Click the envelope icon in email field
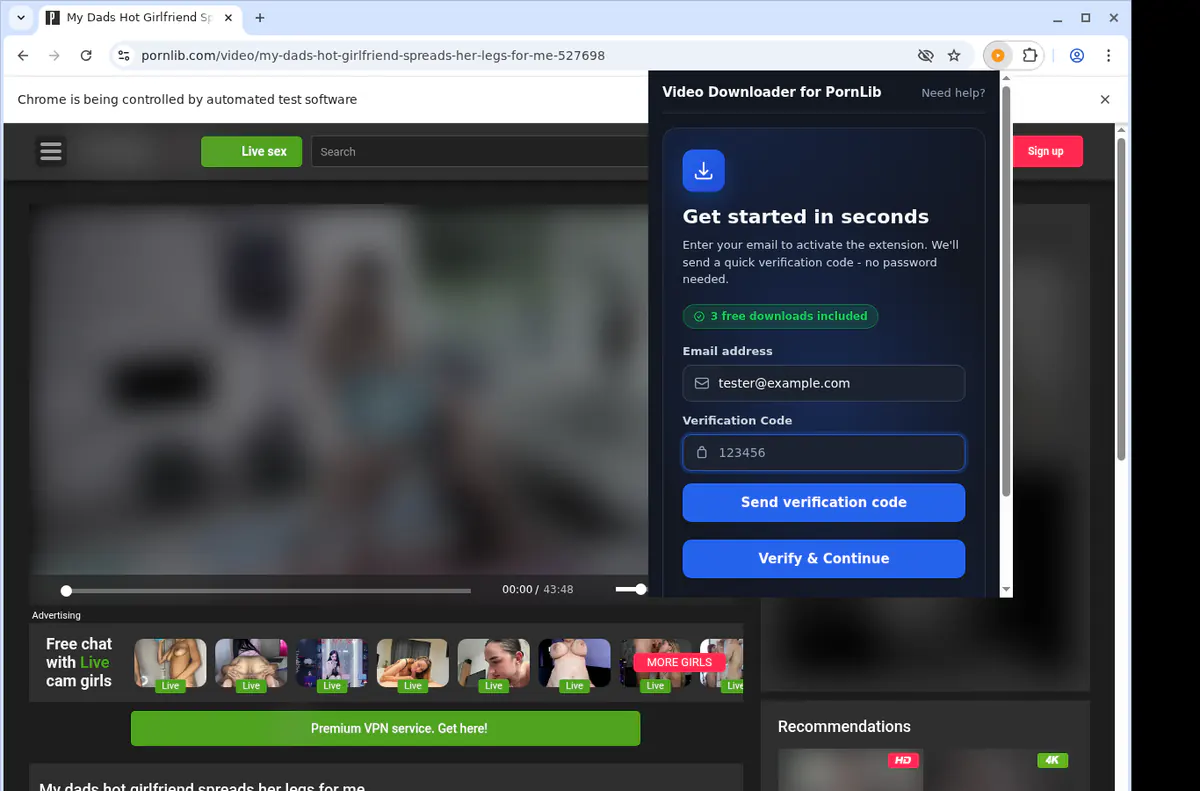This screenshot has height=791, width=1200. pyautogui.click(x=701, y=383)
